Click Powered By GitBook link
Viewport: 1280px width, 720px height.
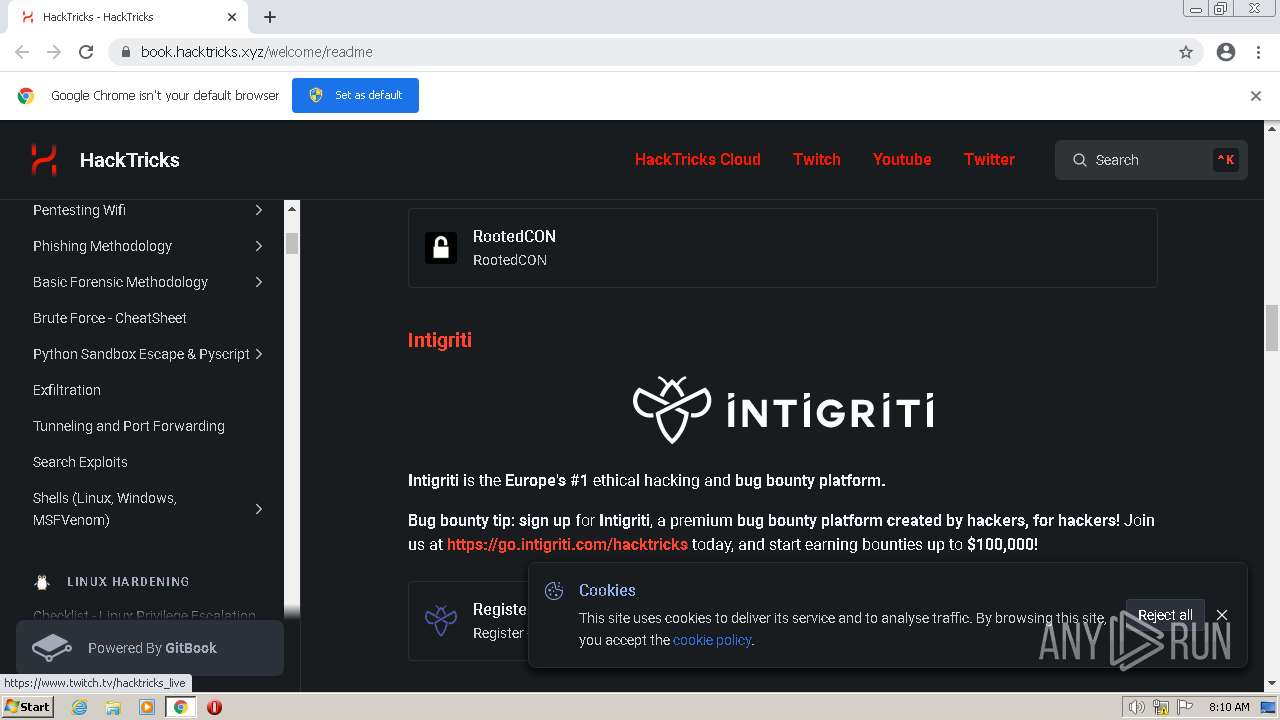tap(150, 648)
